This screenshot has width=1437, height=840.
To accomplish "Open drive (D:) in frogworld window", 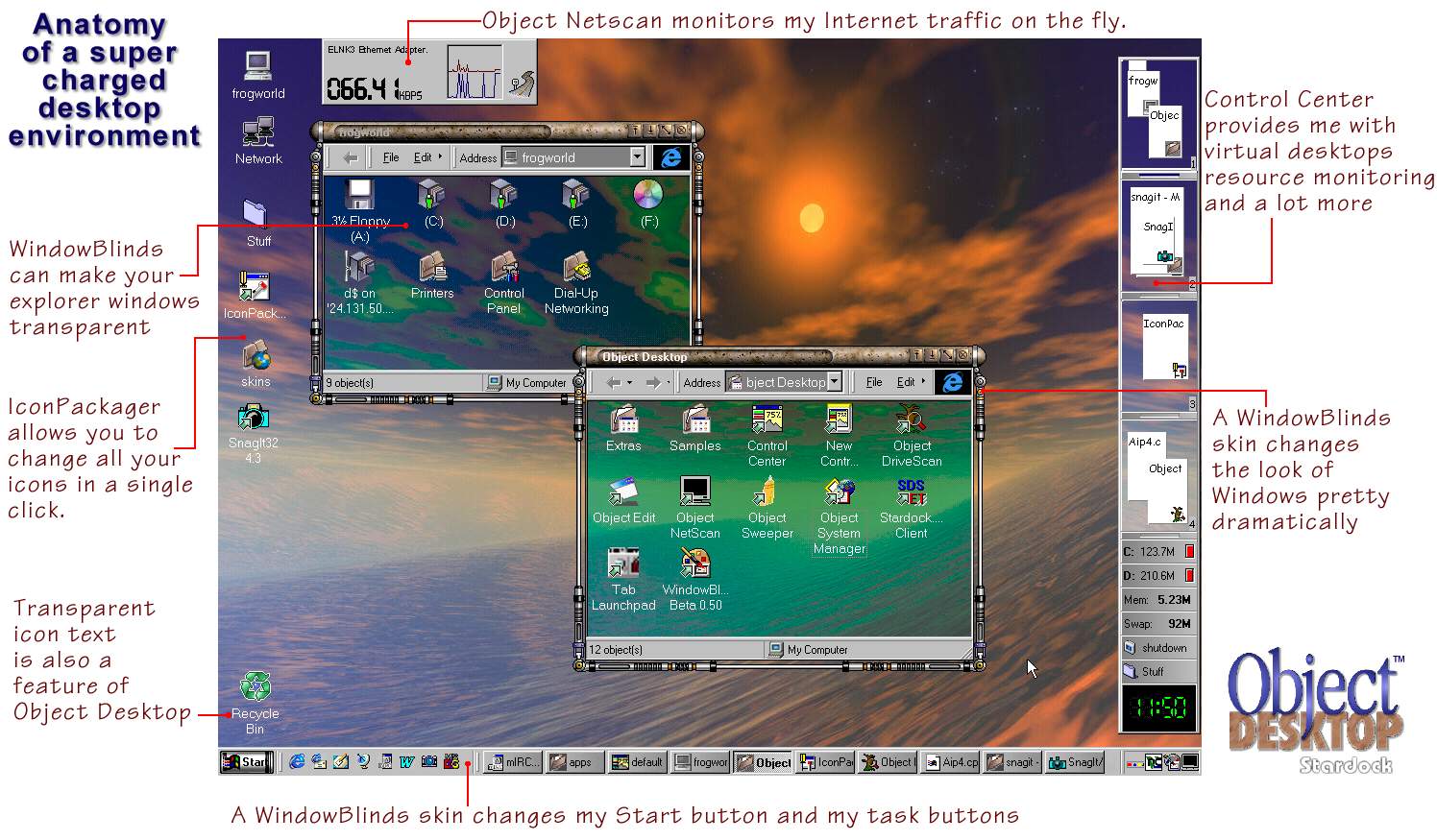I will 505,204.
